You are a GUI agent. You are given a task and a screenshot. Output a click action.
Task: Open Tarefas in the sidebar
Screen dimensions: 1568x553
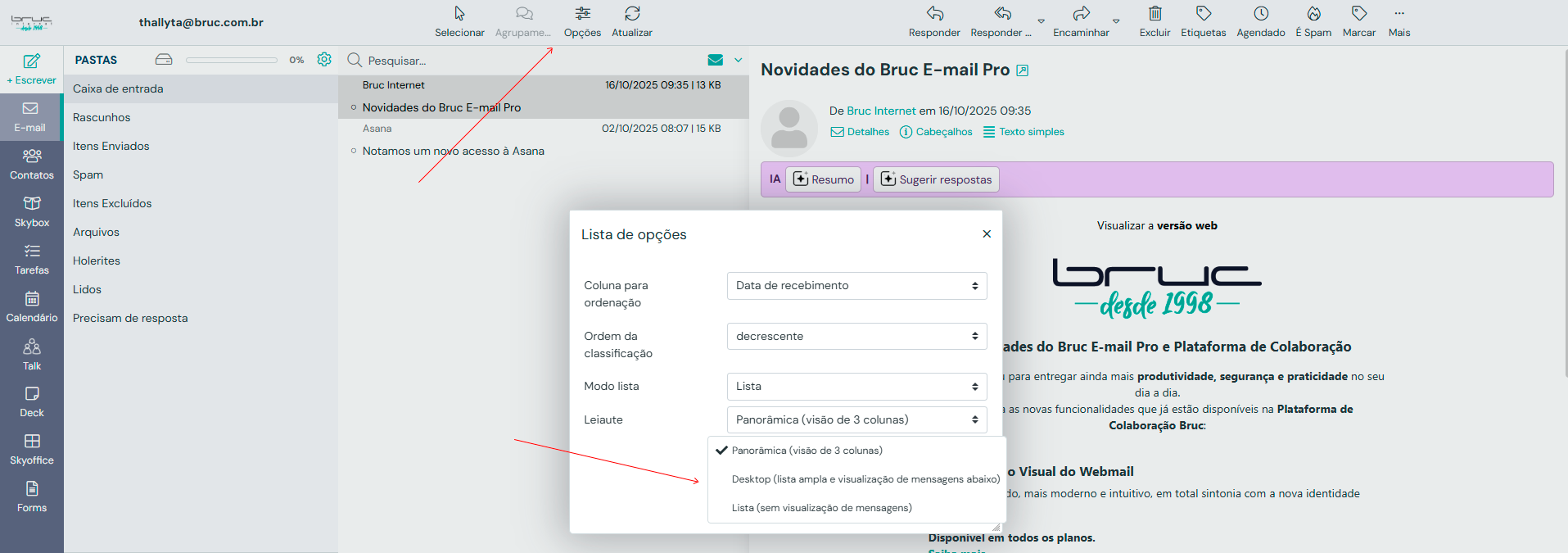[x=31, y=260]
